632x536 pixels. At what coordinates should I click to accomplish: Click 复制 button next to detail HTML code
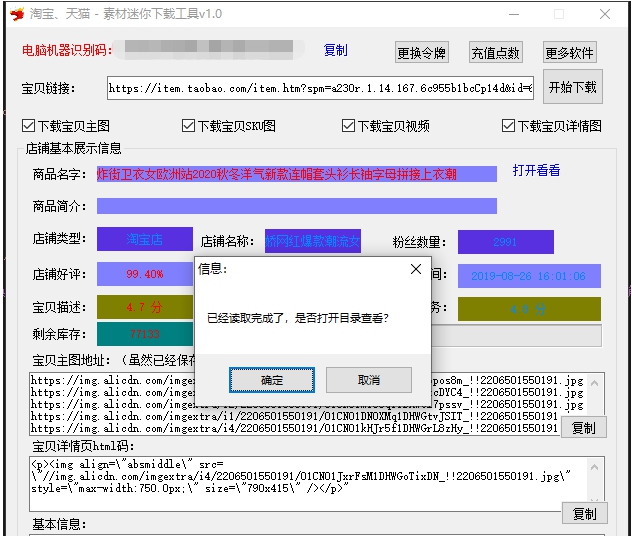click(x=584, y=513)
